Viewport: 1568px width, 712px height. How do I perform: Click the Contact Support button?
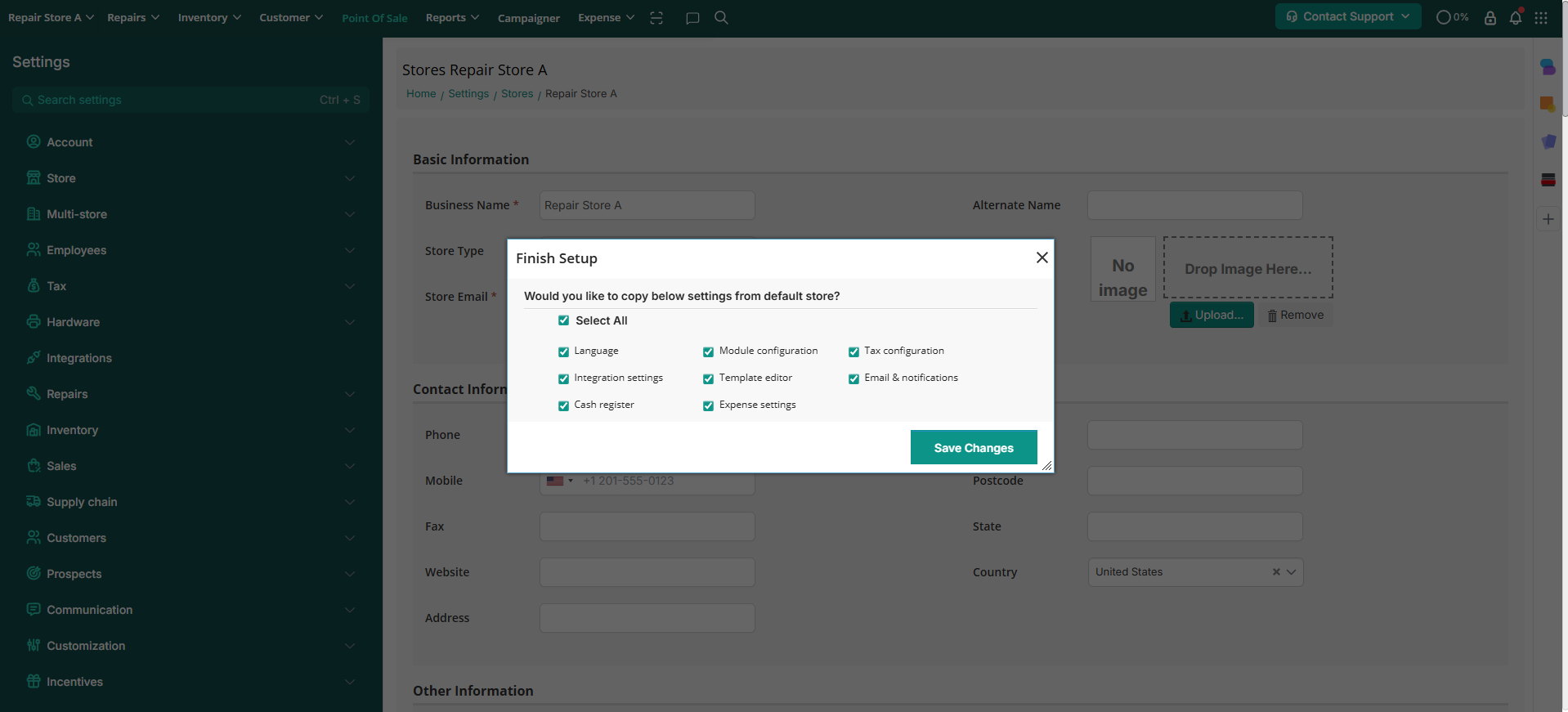pos(1347,16)
